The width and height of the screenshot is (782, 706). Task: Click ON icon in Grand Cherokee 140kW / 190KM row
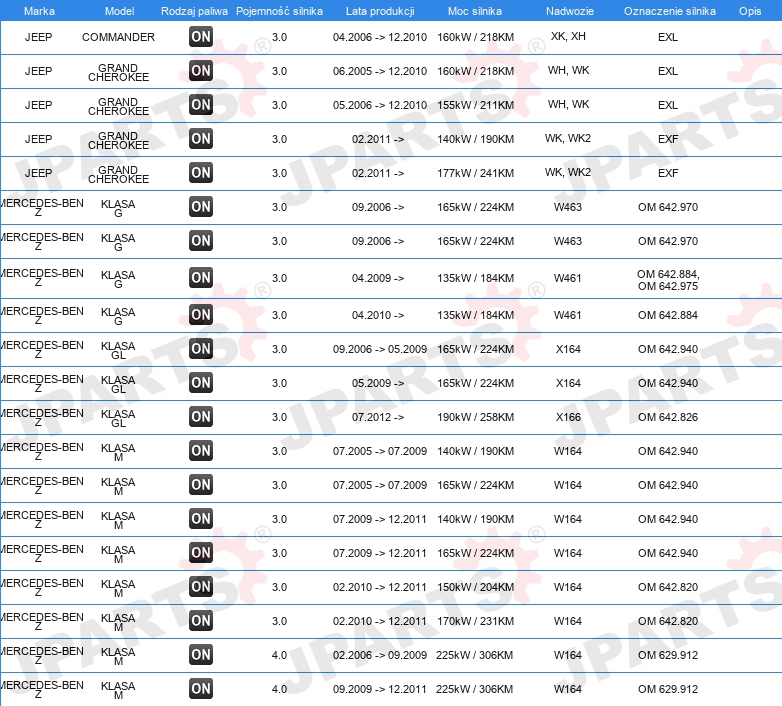[201, 138]
